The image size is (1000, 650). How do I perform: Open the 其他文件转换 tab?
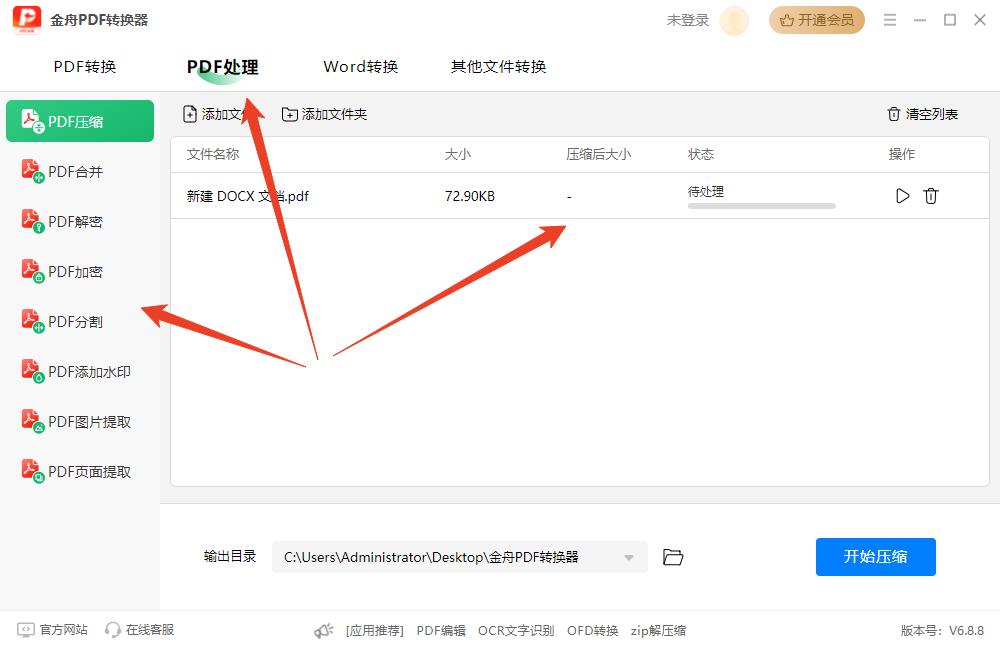[x=498, y=67]
